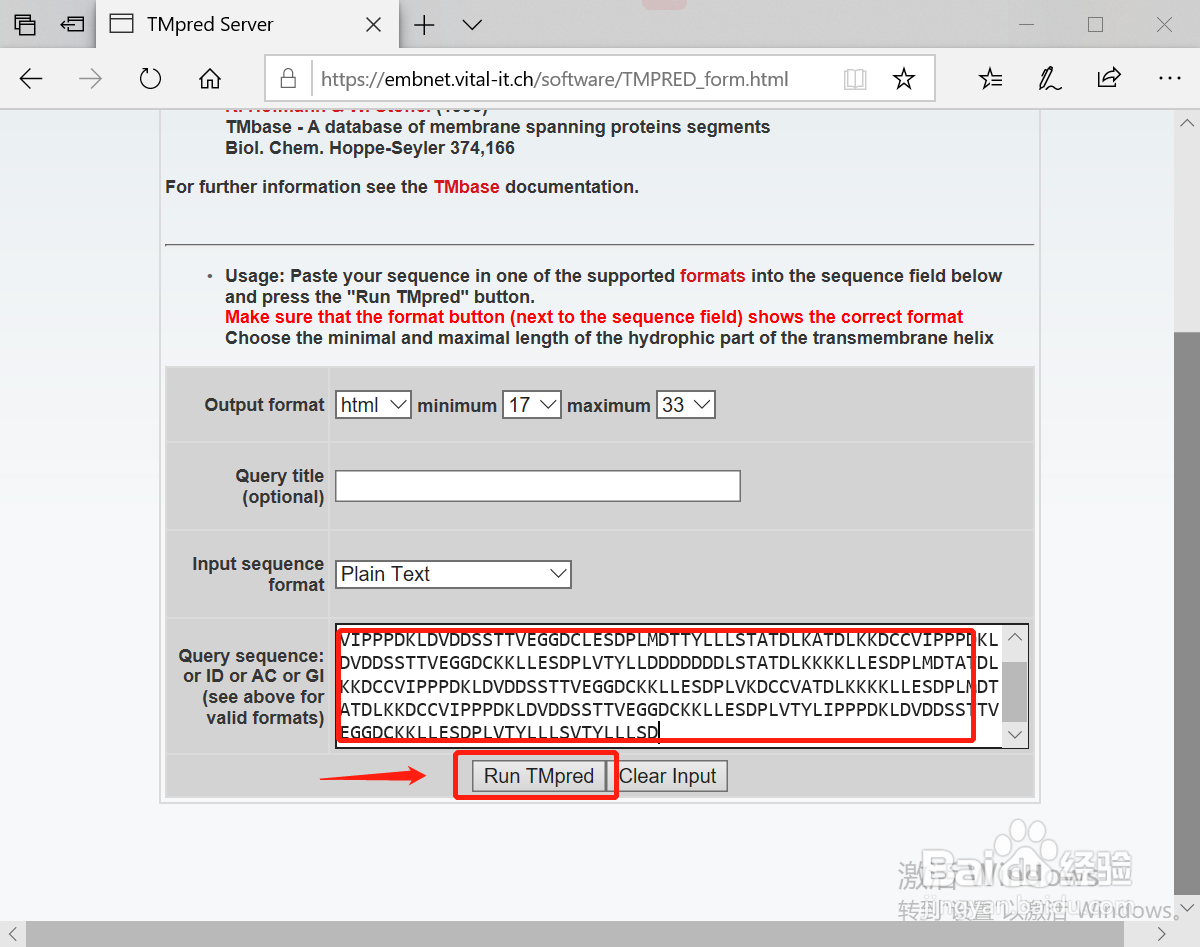Close the TMpred Server tab

pyautogui.click(x=373, y=24)
